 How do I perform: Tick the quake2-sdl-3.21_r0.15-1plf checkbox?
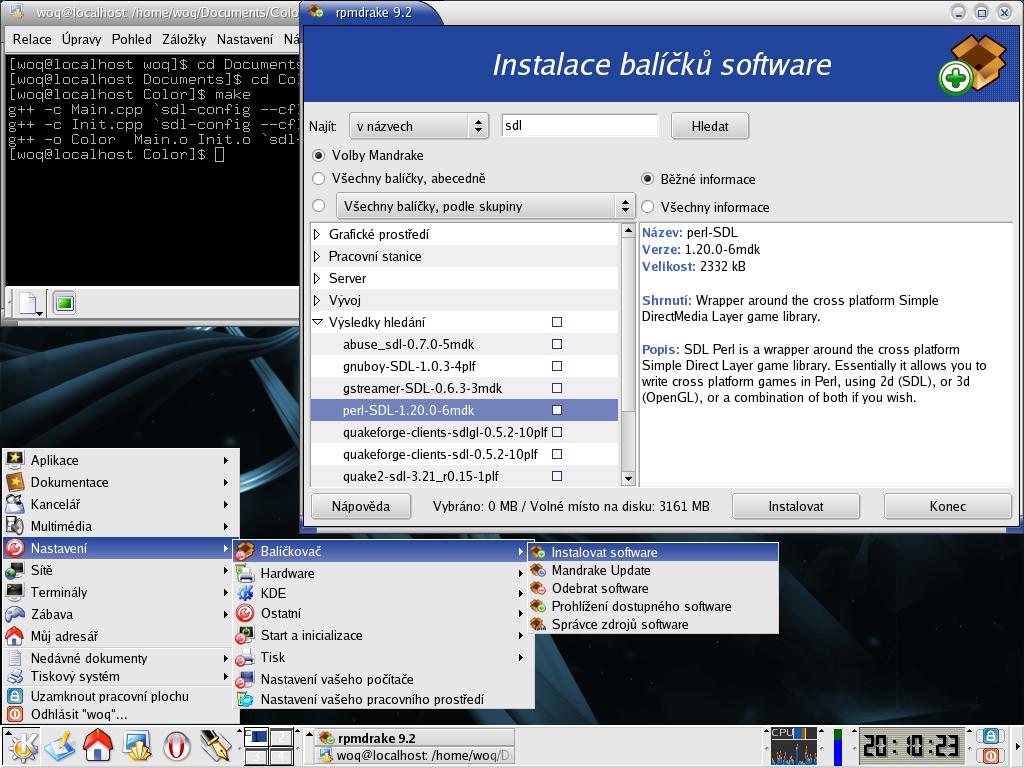click(x=557, y=476)
